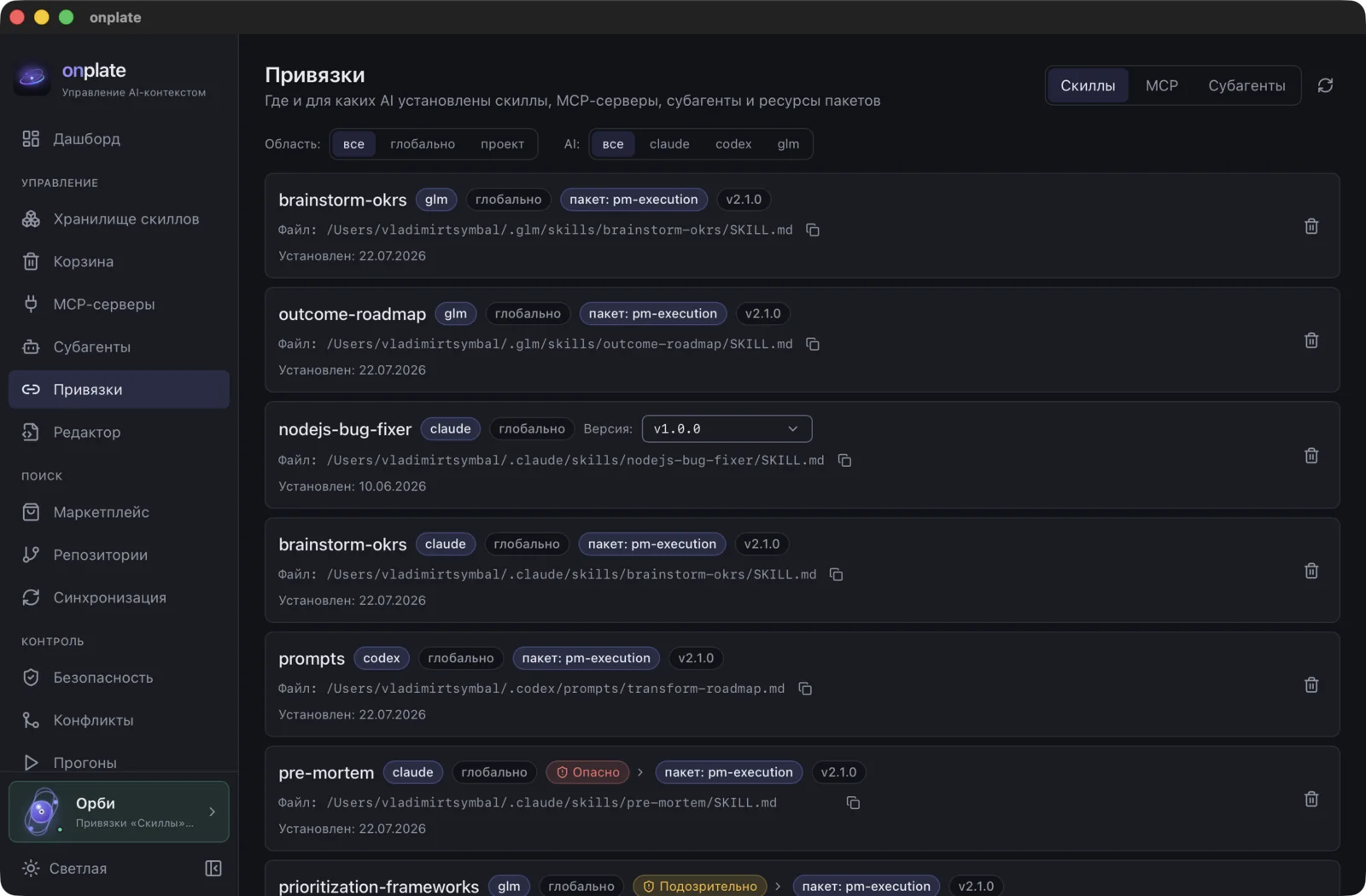Open Дашборд from the sidebar
This screenshot has height=896, width=1366.
pos(119,139)
